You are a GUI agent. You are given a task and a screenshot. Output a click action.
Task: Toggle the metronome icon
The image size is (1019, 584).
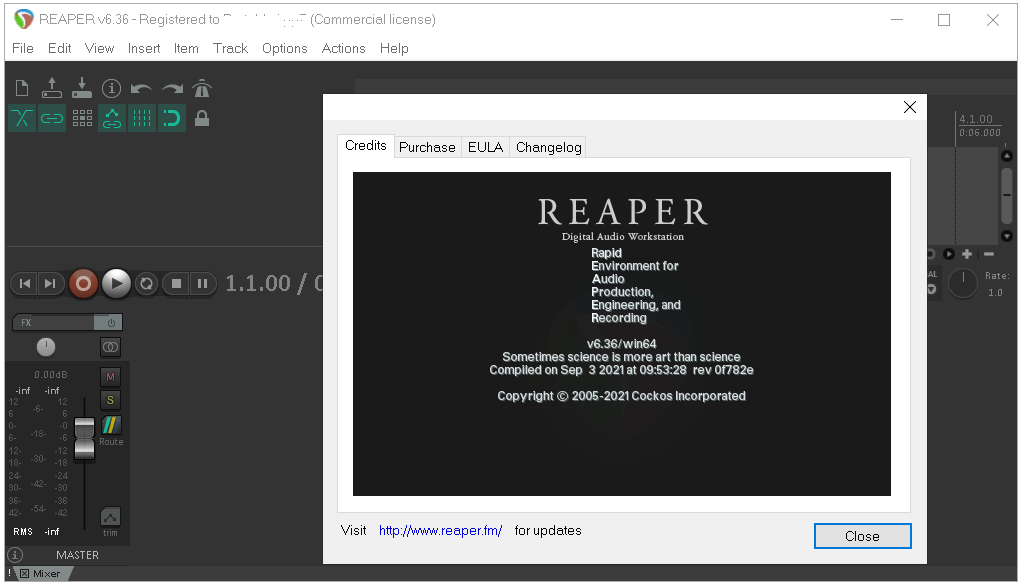(x=202, y=88)
